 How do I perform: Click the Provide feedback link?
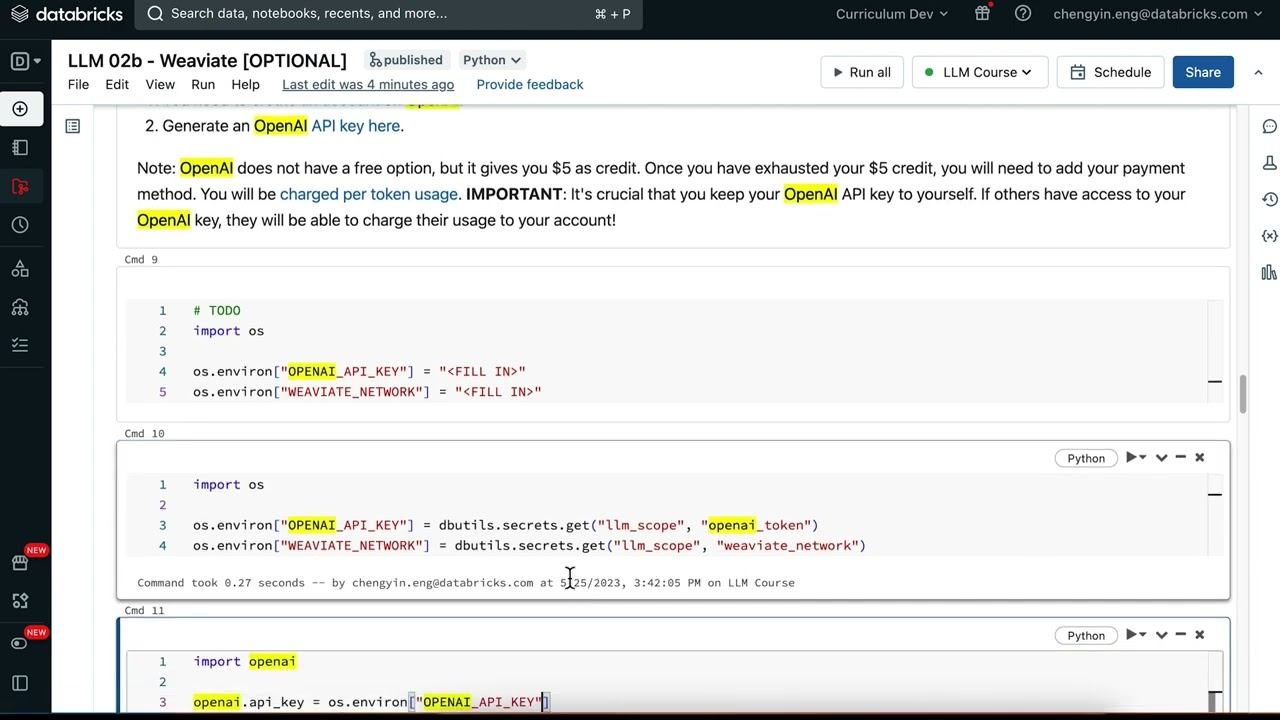(x=530, y=84)
